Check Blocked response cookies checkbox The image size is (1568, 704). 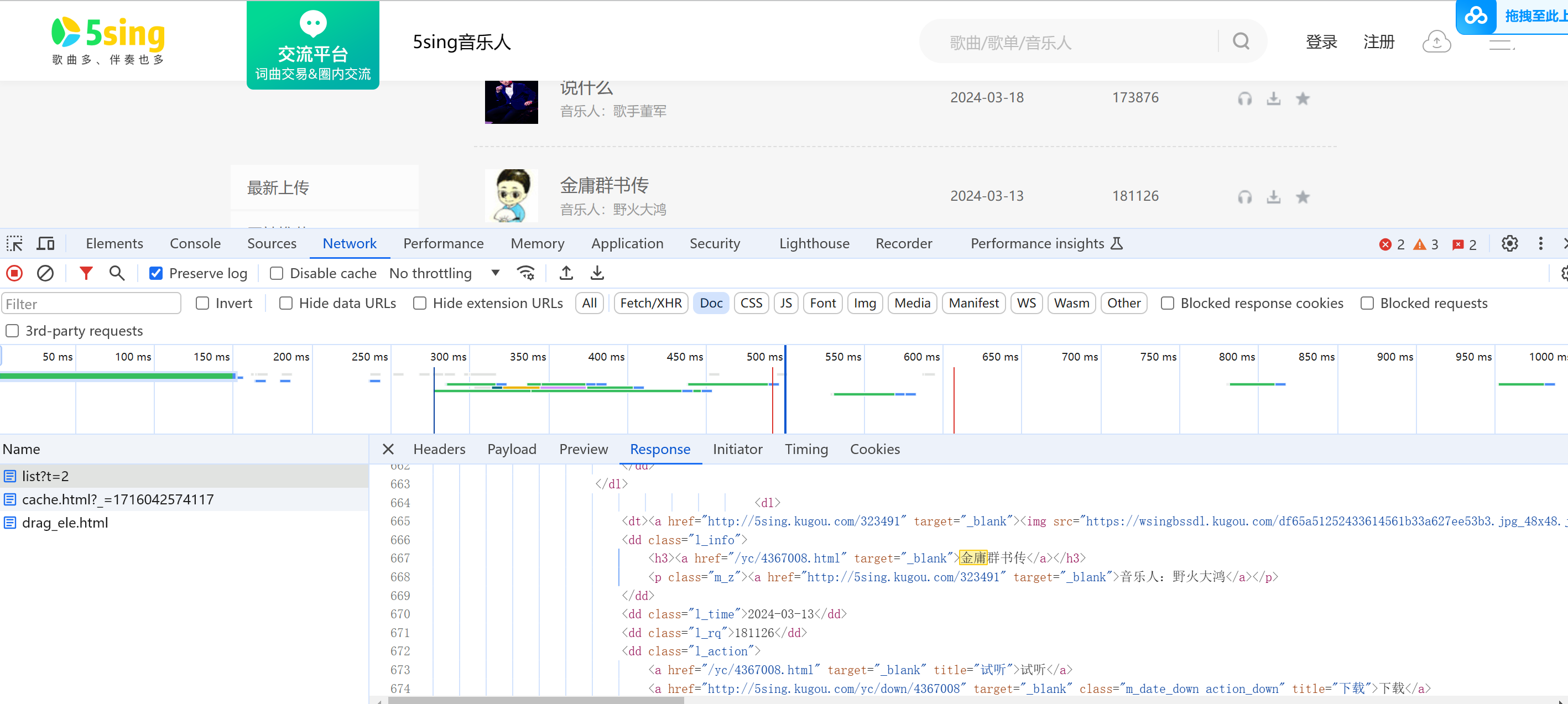(x=1168, y=303)
